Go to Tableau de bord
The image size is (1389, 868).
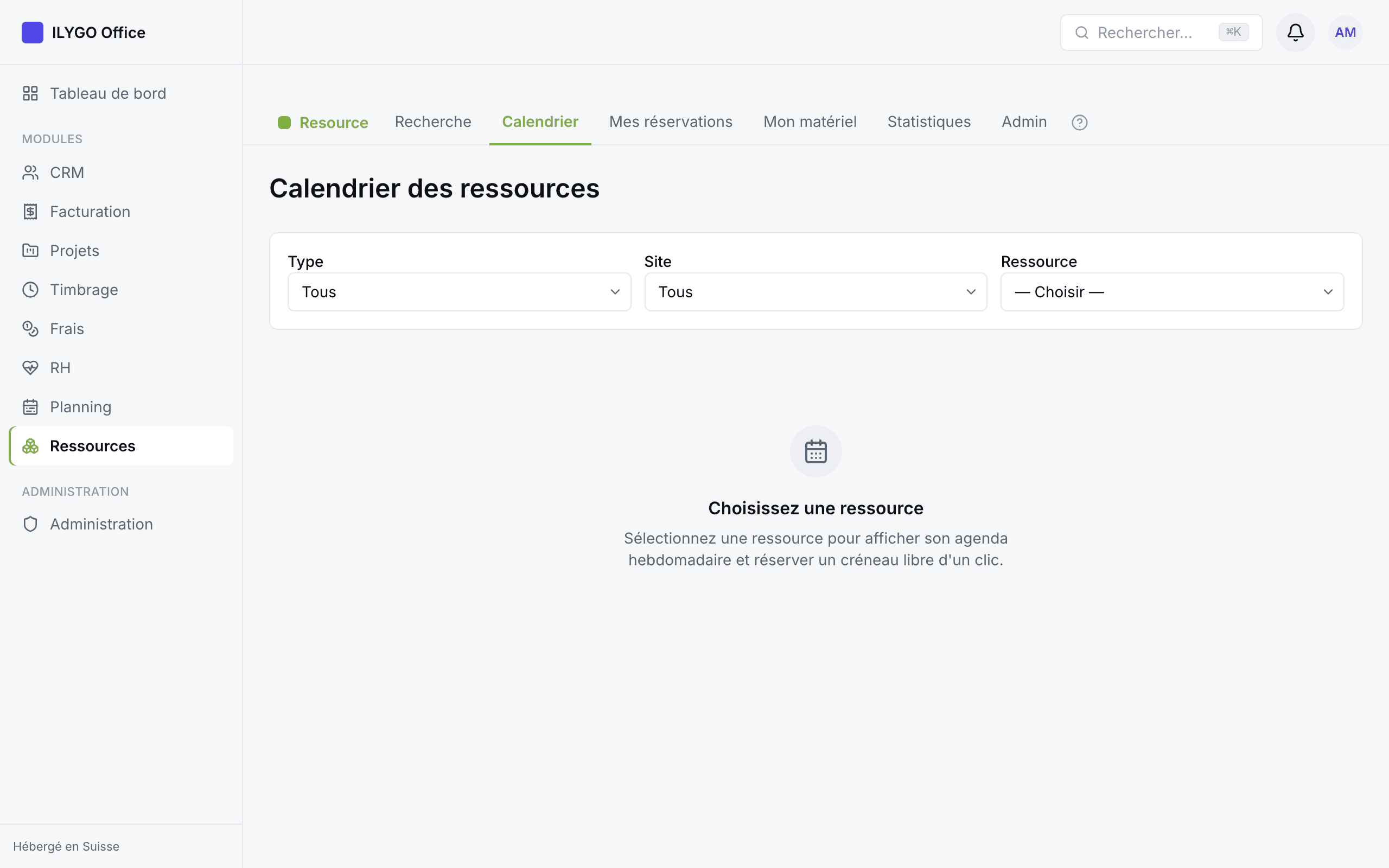point(121,93)
